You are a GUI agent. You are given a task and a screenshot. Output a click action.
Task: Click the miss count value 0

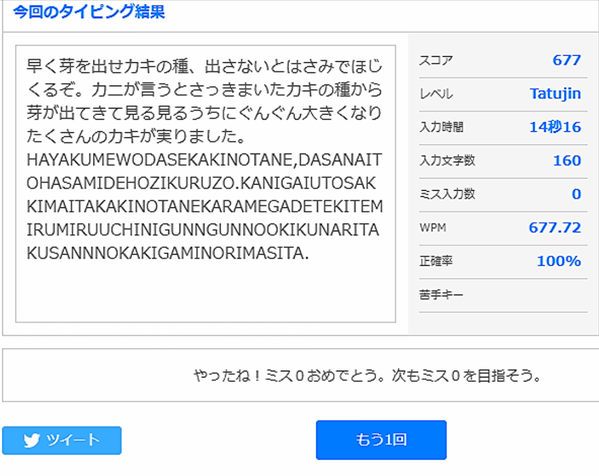(576, 194)
